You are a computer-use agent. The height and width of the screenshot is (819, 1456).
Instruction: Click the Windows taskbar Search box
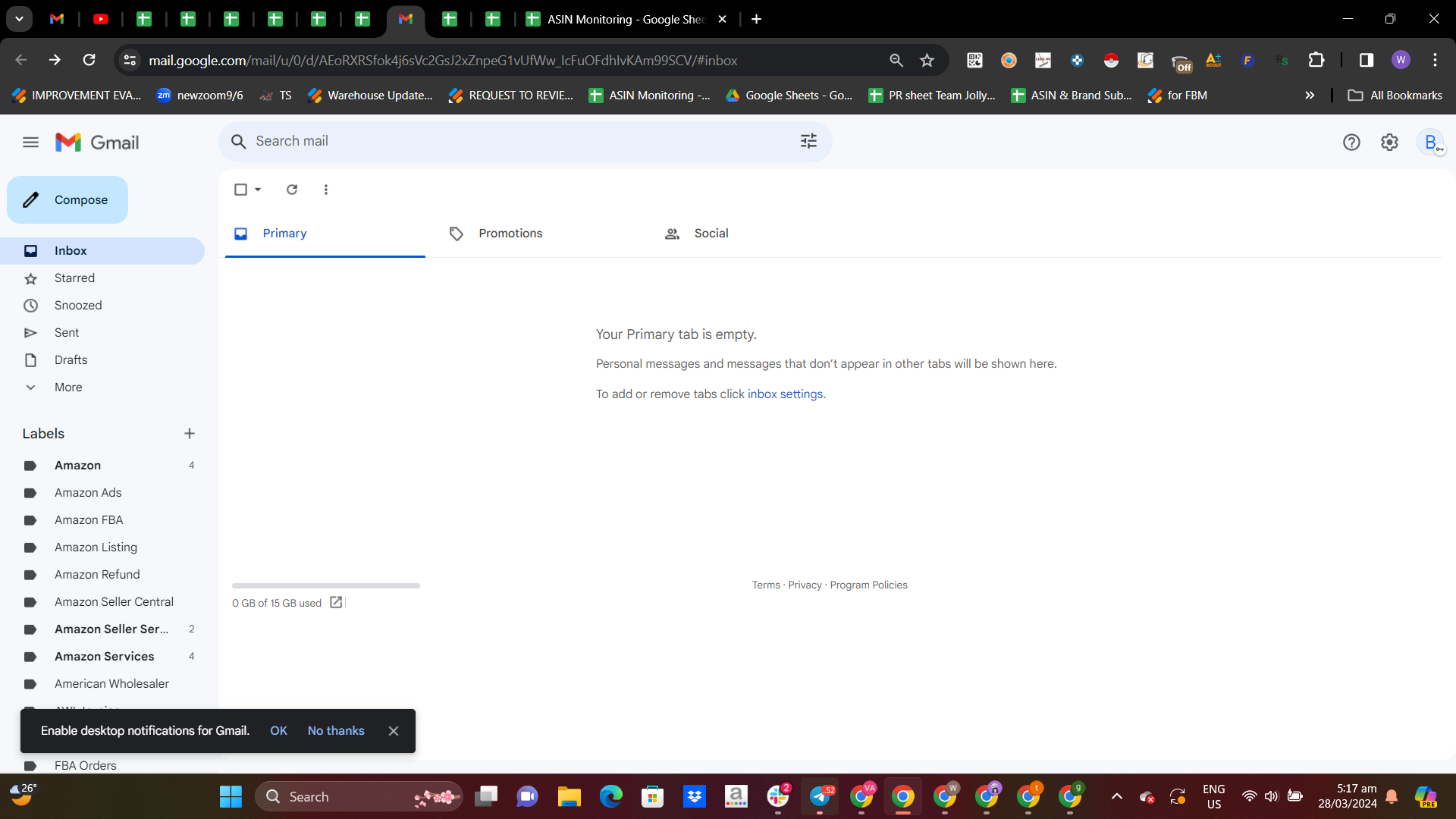[x=358, y=797]
